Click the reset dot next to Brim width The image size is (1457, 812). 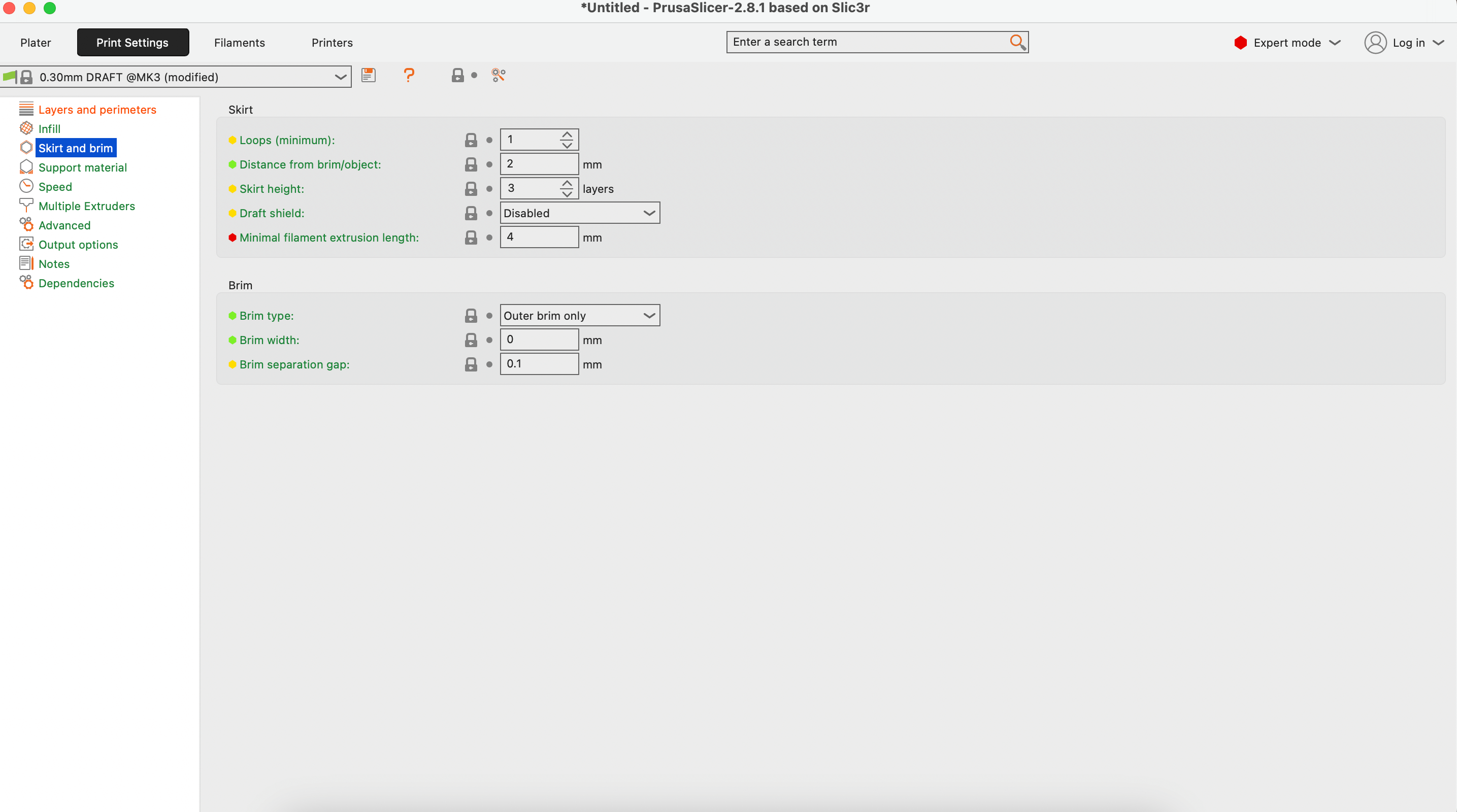(489, 340)
